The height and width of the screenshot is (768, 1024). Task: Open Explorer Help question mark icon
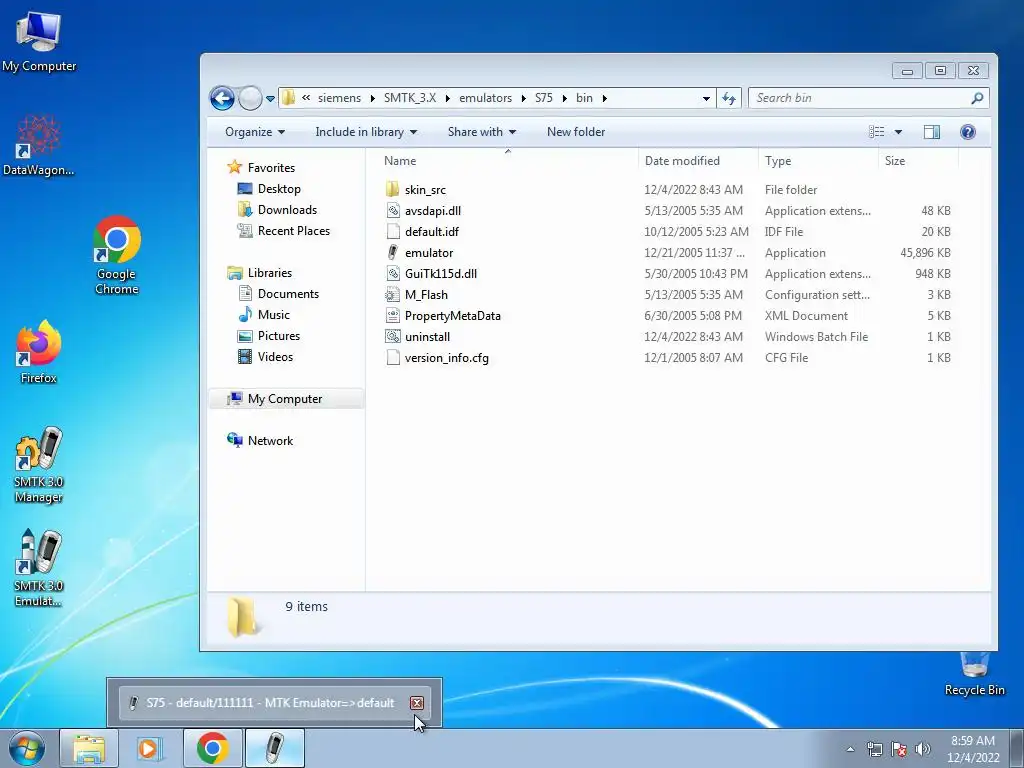(968, 133)
